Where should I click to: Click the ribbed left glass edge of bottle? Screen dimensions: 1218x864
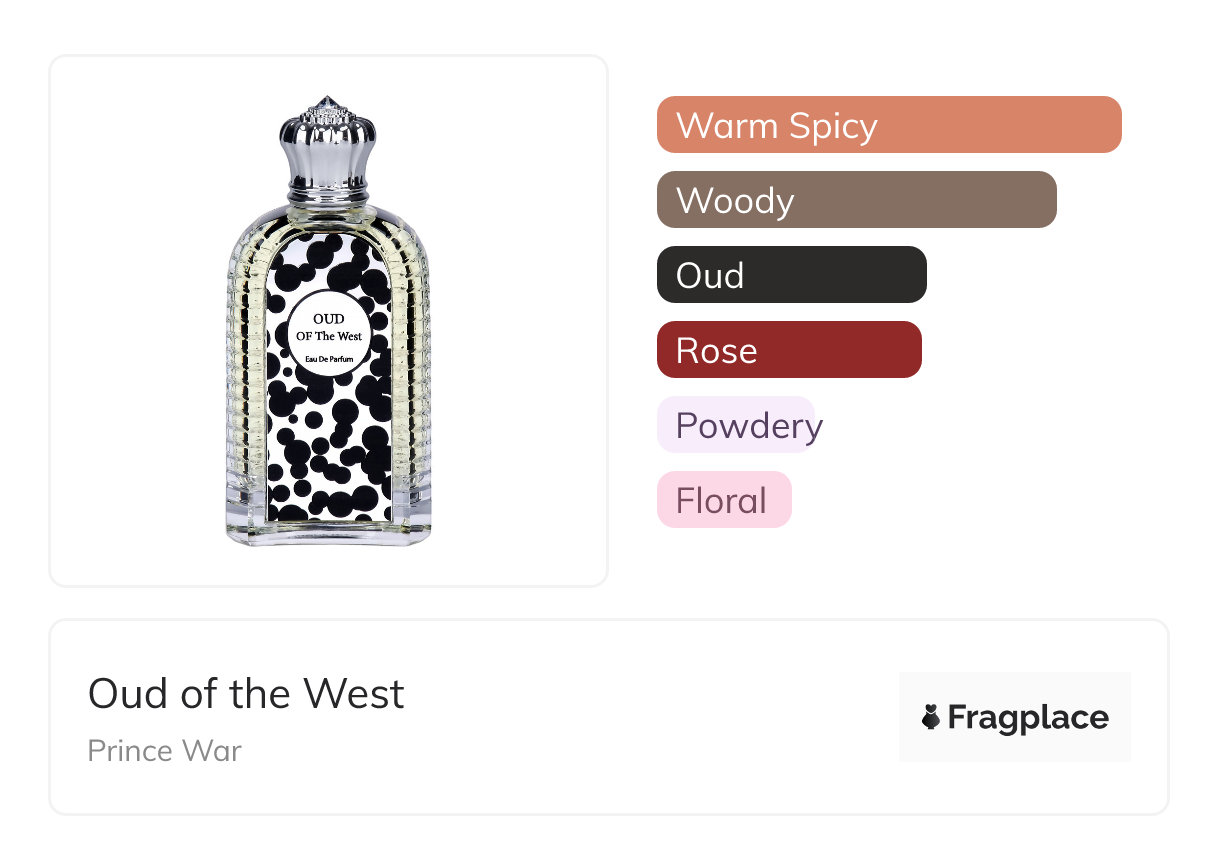(x=245, y=380)
